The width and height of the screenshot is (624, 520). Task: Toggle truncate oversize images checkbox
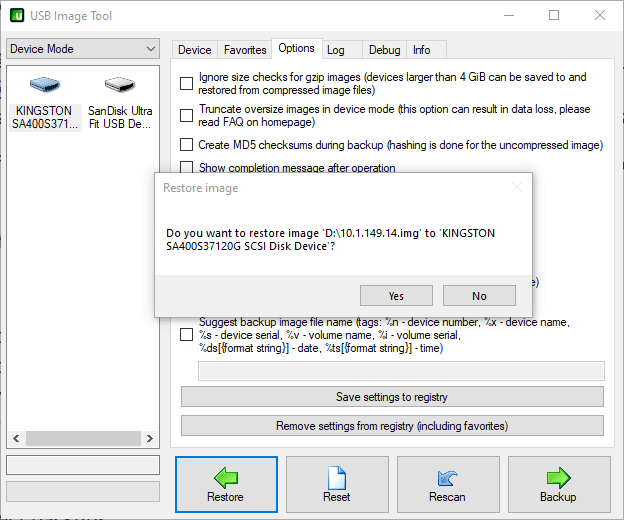coord(186,115)
